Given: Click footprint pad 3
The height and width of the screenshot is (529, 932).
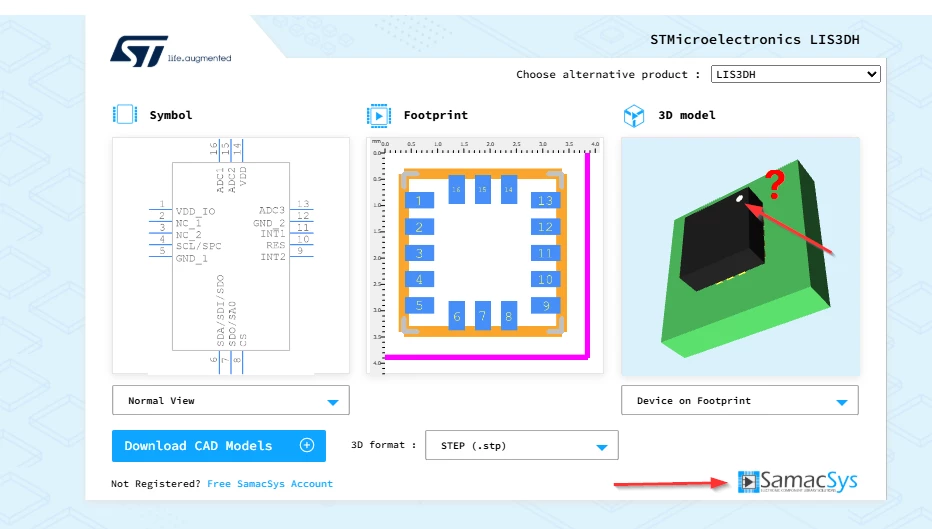Looking at the screenshot, I should [419, 253].
